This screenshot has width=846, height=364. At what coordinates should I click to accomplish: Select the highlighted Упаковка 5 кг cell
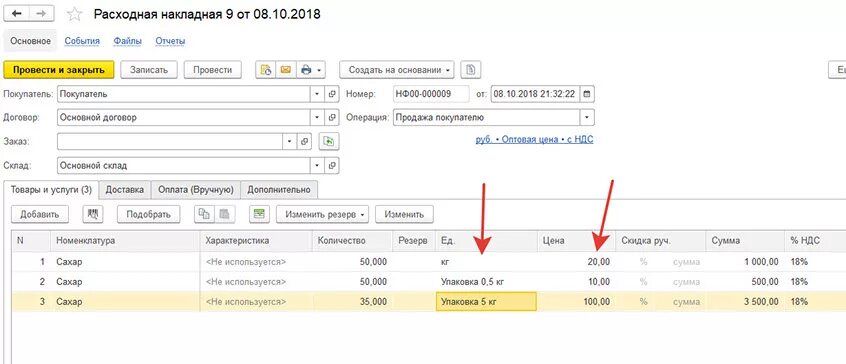pyautogui.click(x=486, y=302)
